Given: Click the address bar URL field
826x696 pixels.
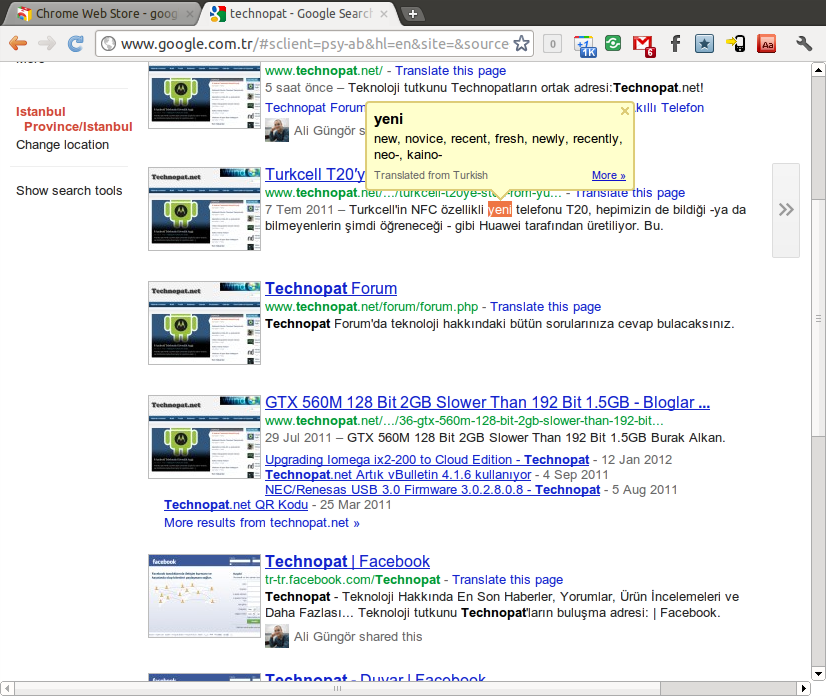Looking at the screenshot, I should (x=314, y=43).
